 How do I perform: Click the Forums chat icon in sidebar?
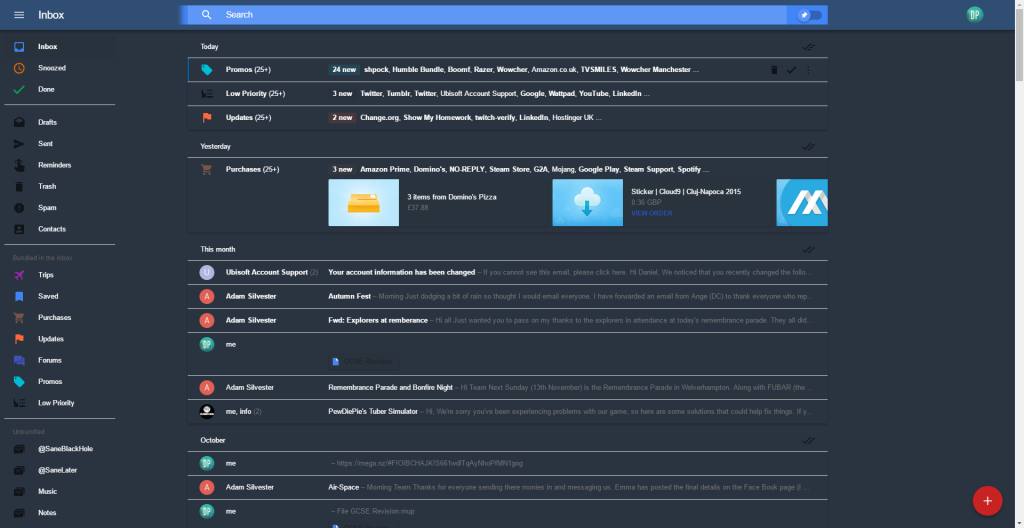click(19, 360)
